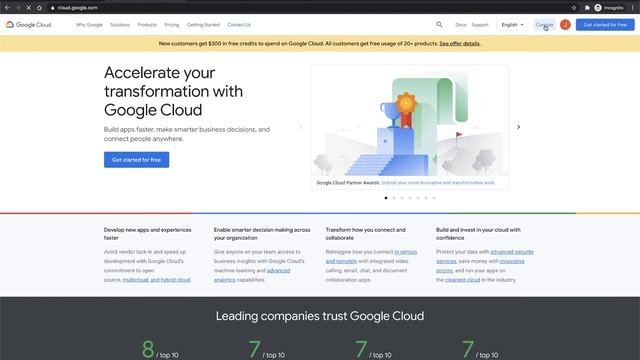
Task: Click the Google Cloud logo
Action: [x=29, y=25]
